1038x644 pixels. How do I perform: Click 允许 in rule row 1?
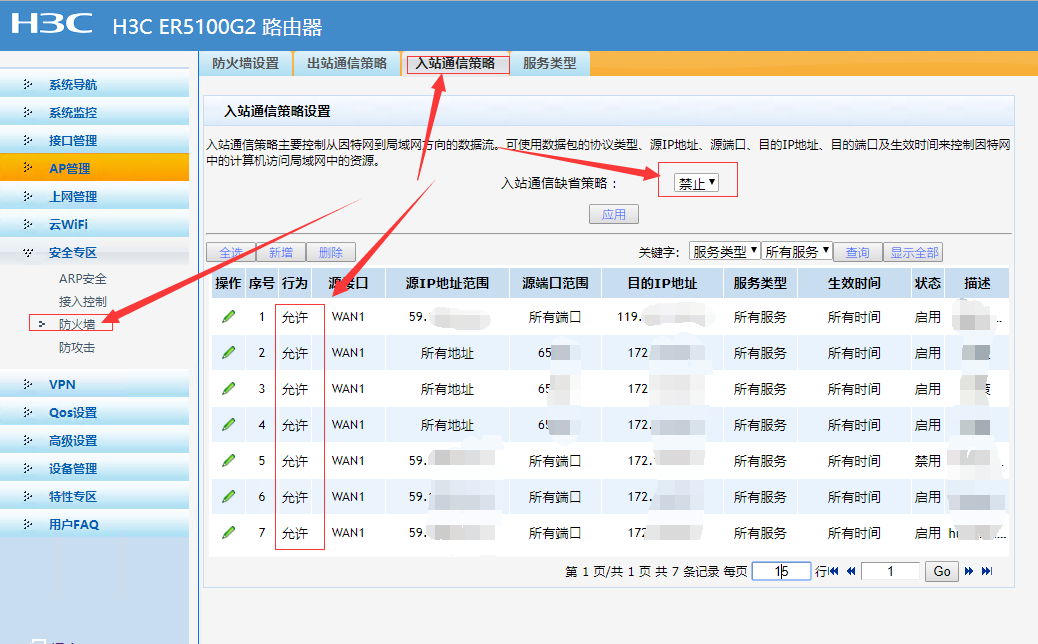(295, 317)
